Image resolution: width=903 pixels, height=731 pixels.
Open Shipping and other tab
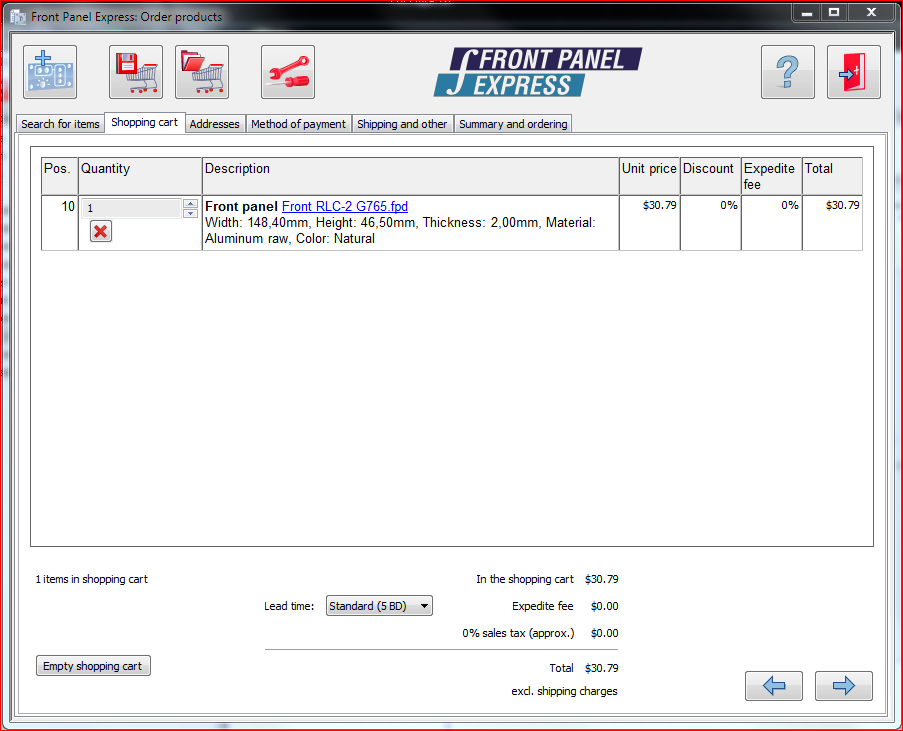coord(402,124)
